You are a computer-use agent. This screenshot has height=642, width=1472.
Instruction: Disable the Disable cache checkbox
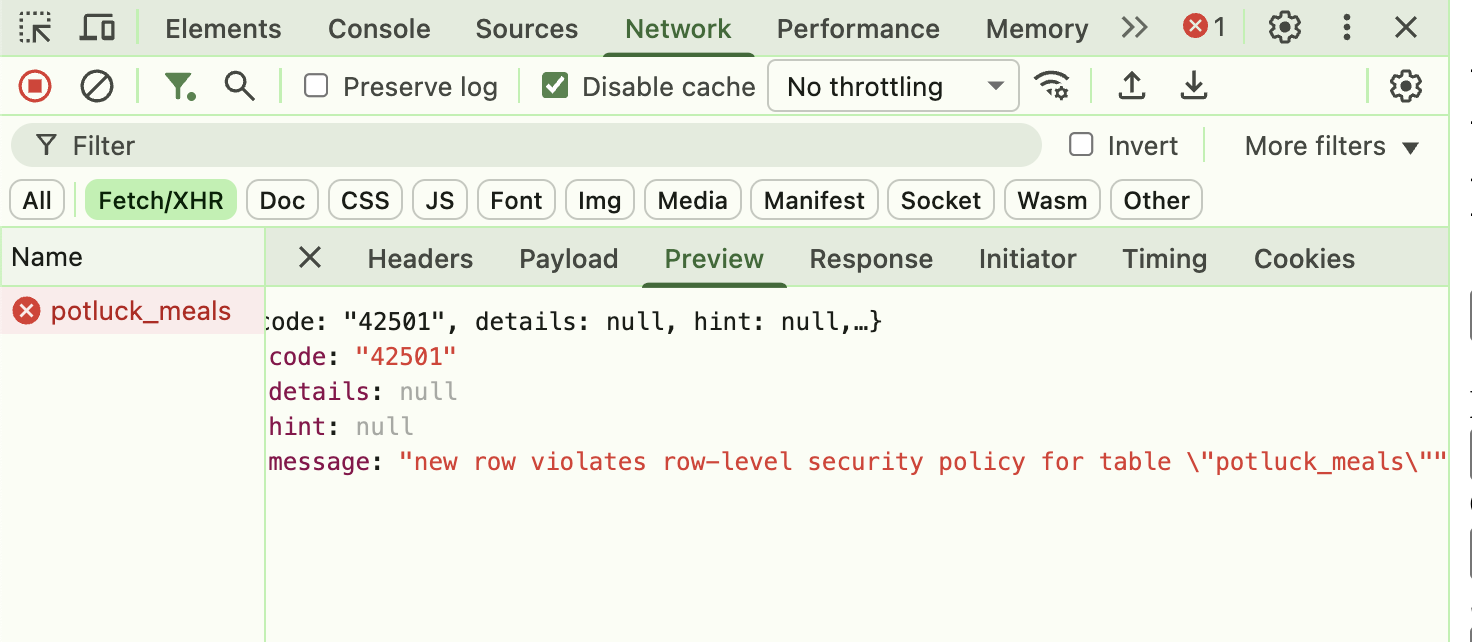pyautogui.click(x=555, y=86)
